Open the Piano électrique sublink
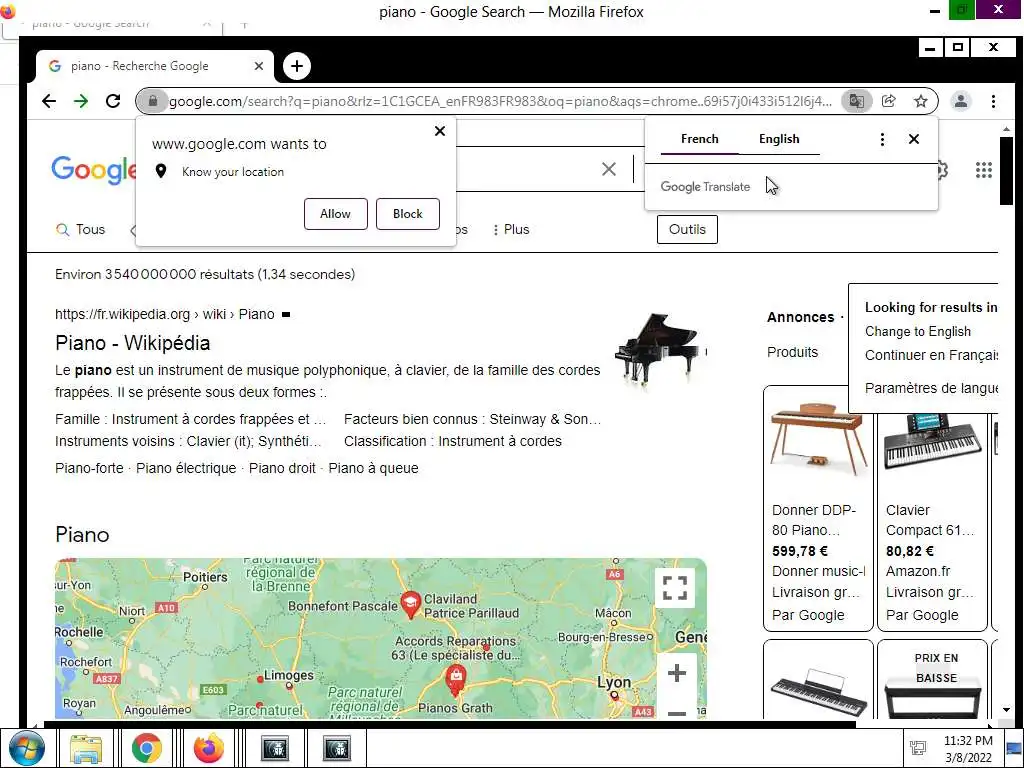The height and width of the screenshot is (768, 1024). coord(186,468)
